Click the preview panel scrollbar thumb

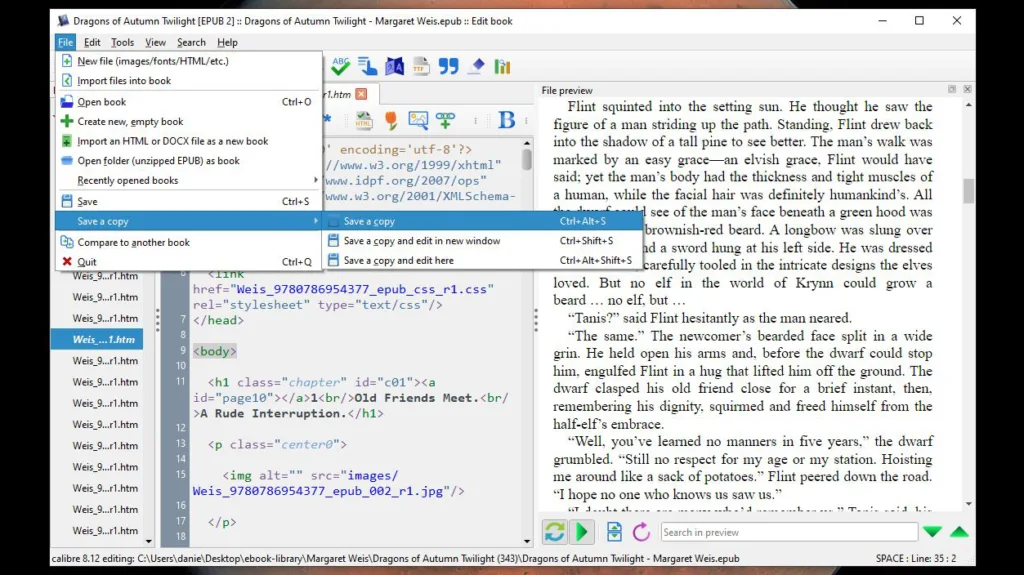click(968, 191)
